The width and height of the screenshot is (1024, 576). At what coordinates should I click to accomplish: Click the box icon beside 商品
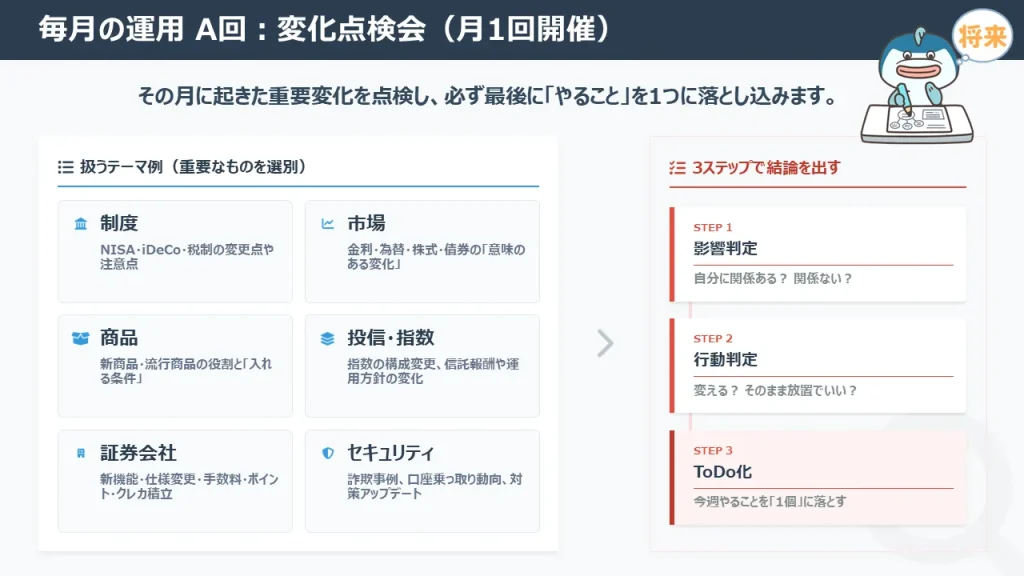(80, 339)
